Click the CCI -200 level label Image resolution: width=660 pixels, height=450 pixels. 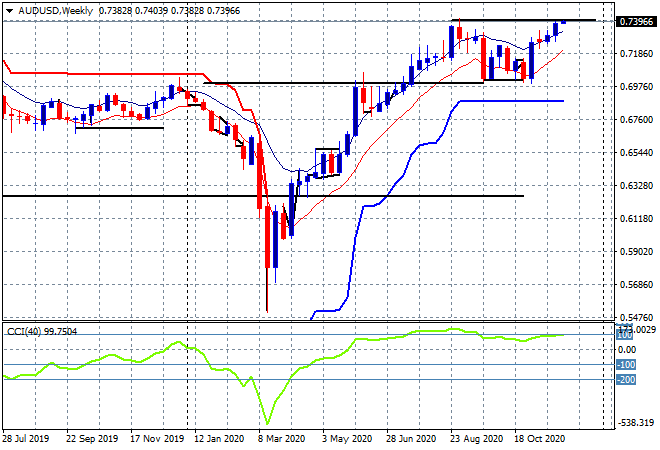click(x=626, y=380)
